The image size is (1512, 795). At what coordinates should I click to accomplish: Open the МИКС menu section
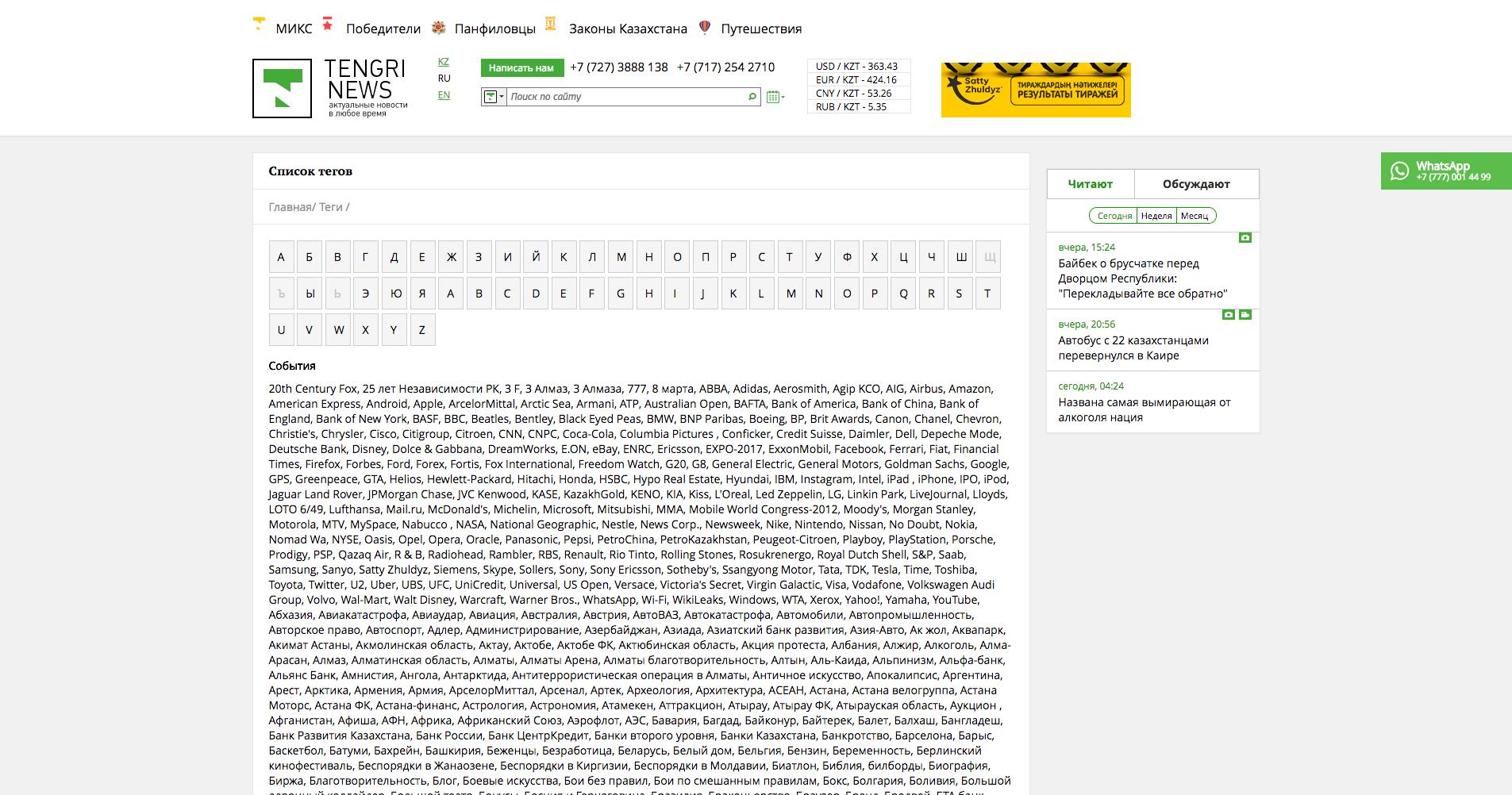(294, 29)
